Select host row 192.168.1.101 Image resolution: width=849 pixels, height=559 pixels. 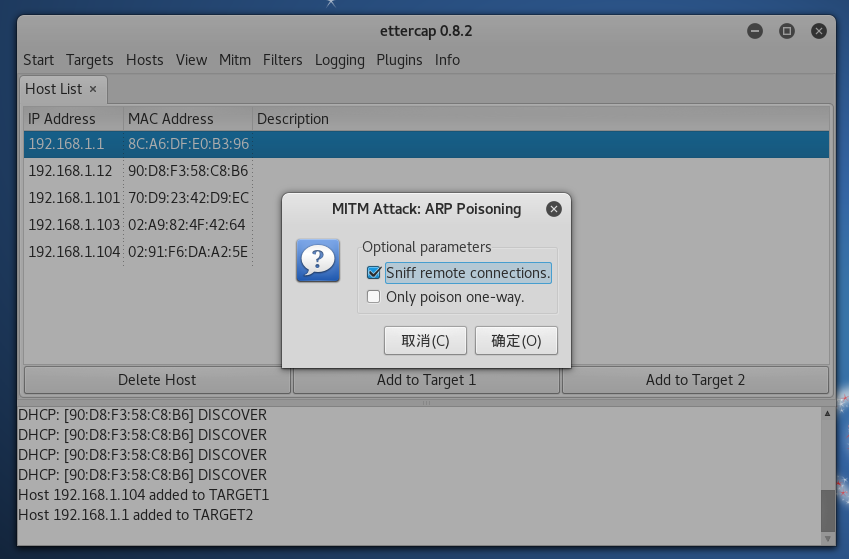point(426,198)
